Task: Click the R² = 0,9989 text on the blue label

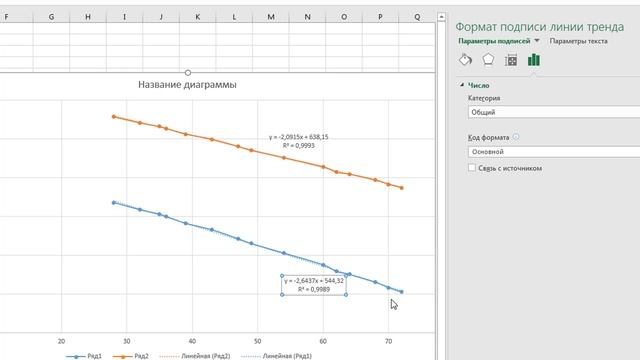Action: point(314,289)
